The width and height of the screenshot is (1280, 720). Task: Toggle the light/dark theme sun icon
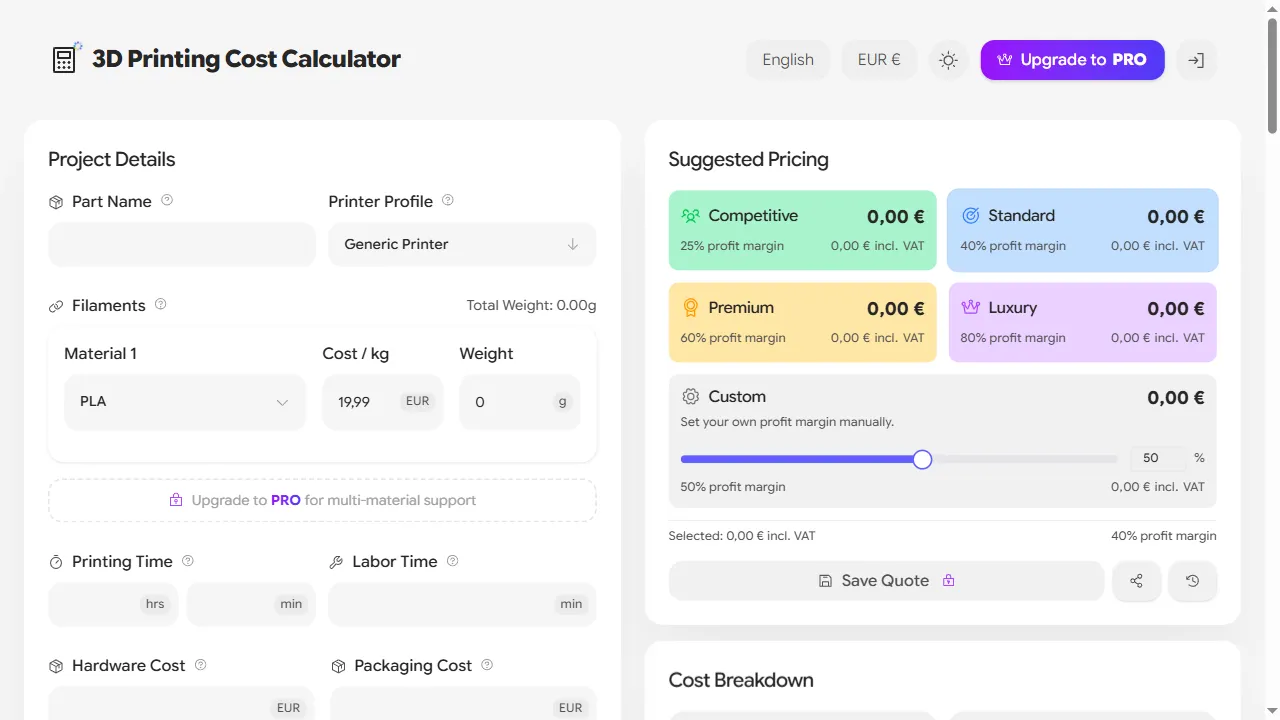click(x=947, y=60)
